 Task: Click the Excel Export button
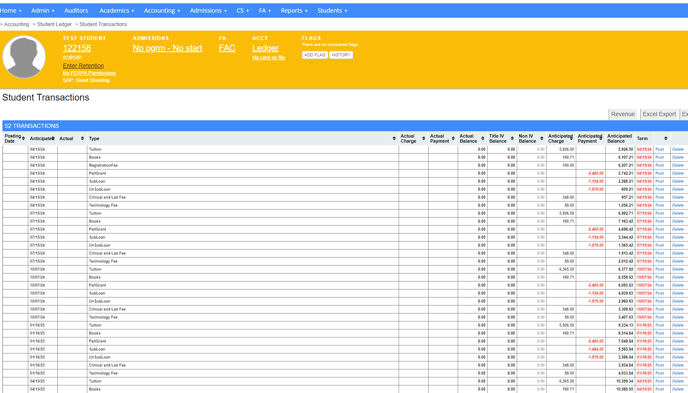pos(659,114)
